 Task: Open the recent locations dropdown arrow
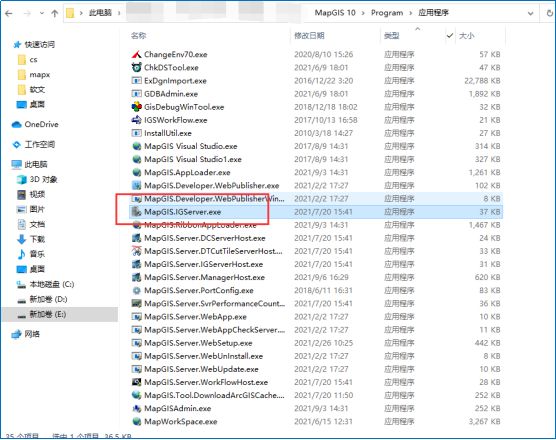pyautogui.click(x=42, y=13)
